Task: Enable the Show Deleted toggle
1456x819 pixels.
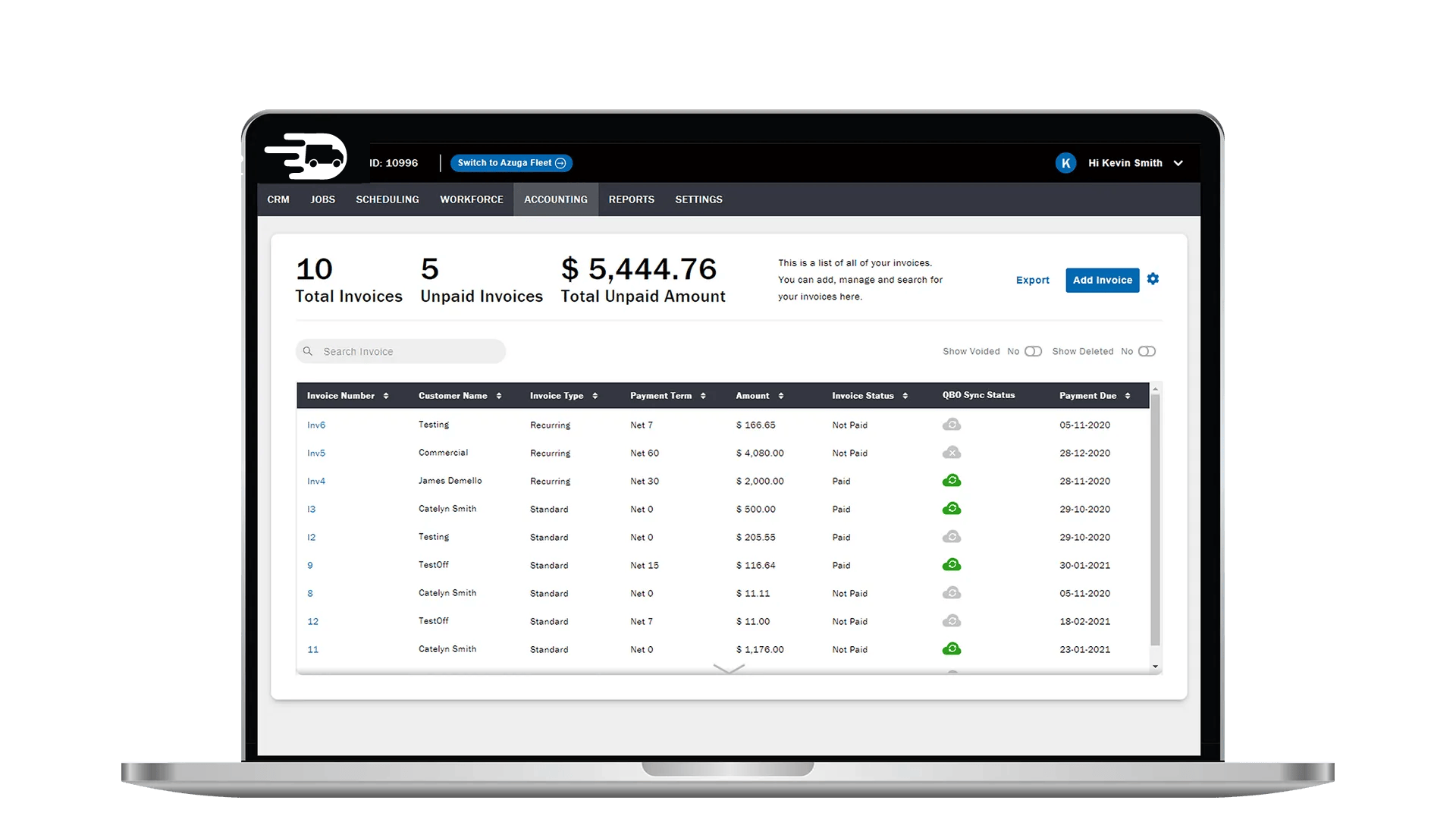Action: tap(1147, 351)
